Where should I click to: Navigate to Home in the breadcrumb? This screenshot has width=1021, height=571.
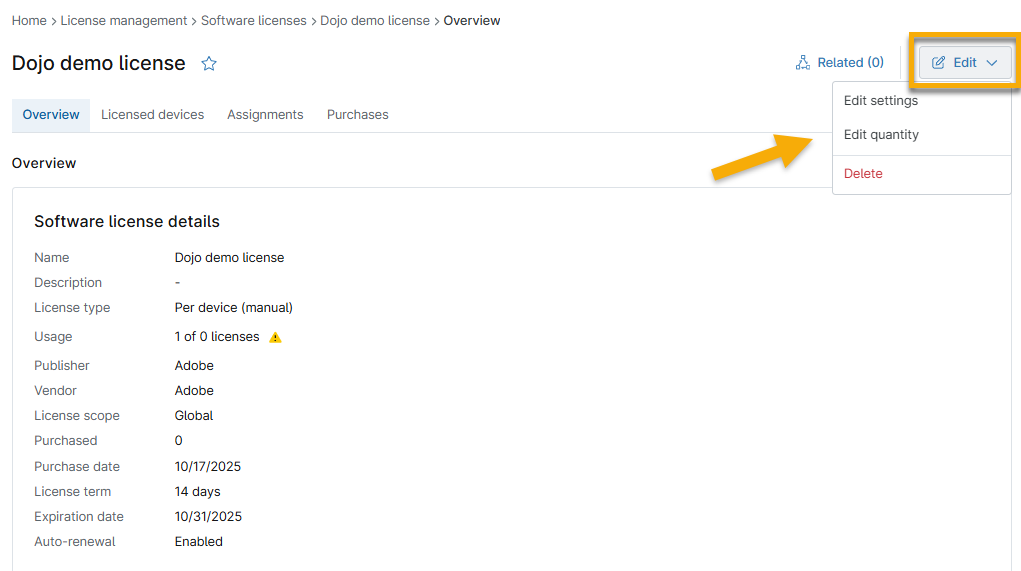[29, 21]
